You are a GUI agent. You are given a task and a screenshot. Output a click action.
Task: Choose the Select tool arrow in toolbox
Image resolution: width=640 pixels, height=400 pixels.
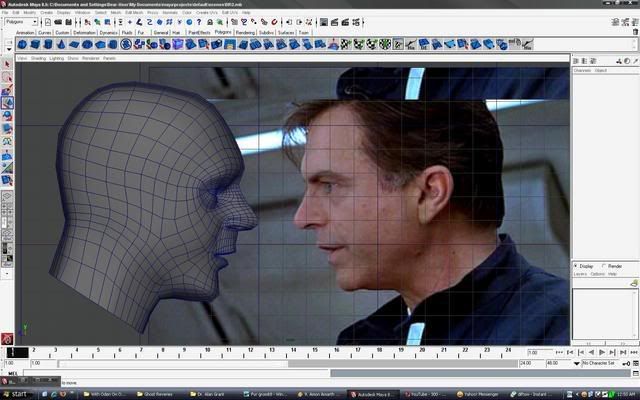pyautogui.click(x=7, y=64)
